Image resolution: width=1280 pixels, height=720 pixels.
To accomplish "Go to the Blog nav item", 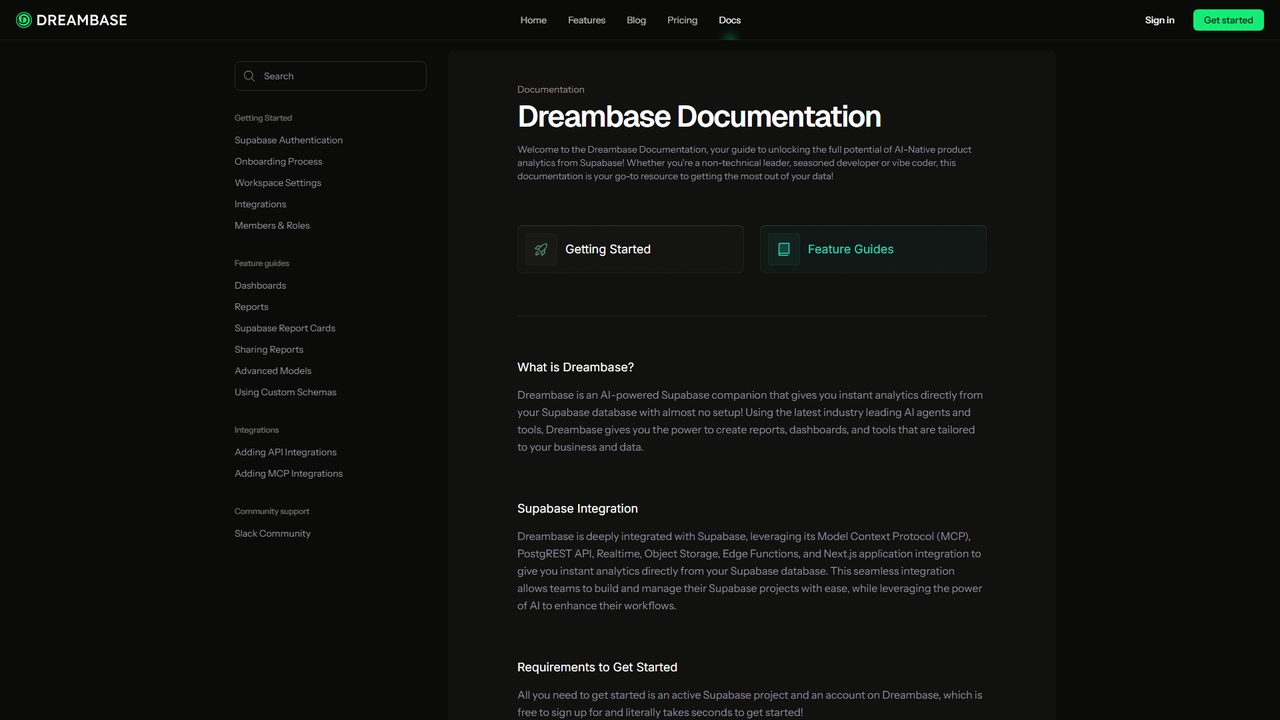I will click(x=636, y=20).
